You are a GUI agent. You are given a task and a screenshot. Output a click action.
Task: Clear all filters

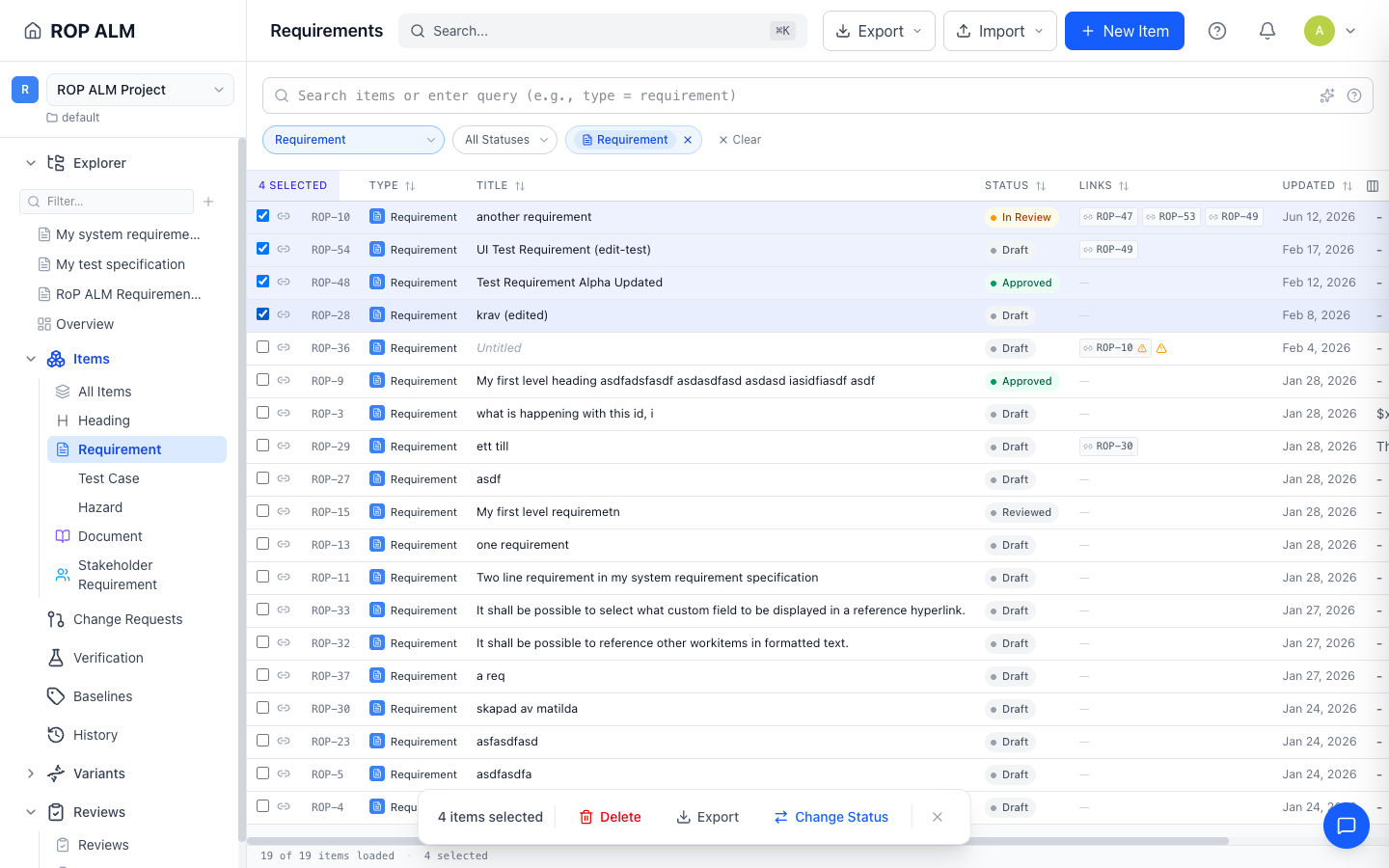point(740,140)
